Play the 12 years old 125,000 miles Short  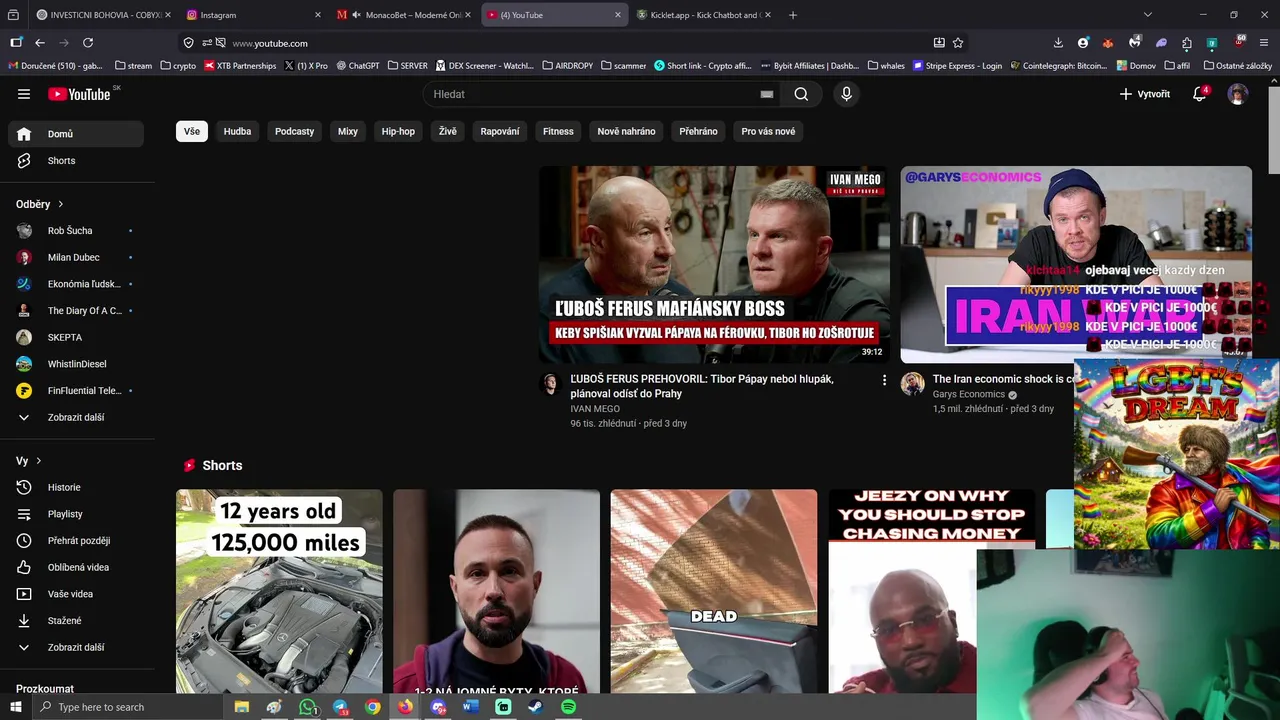[x=279, y=591]
